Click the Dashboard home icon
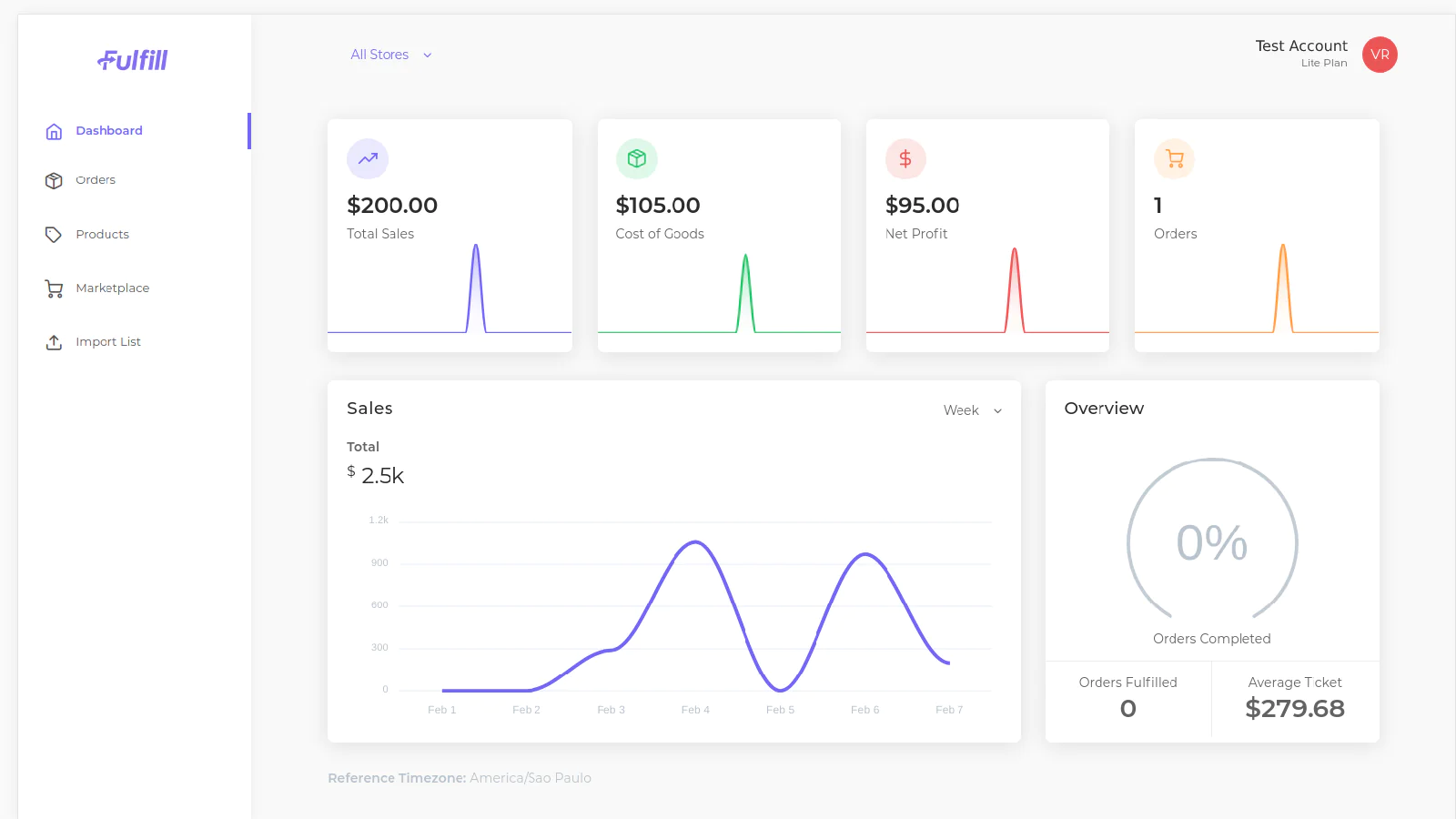 click(54, 131)
